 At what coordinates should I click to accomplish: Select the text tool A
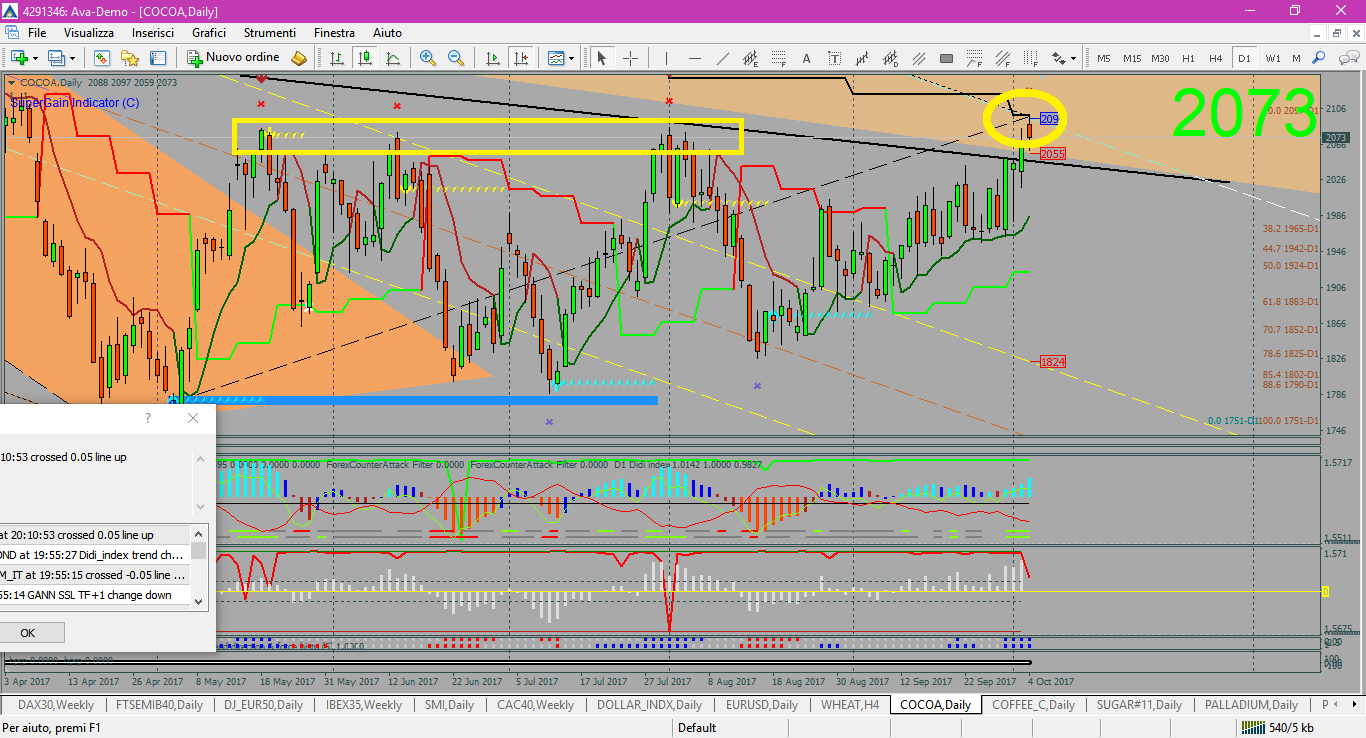click(806, 58)
